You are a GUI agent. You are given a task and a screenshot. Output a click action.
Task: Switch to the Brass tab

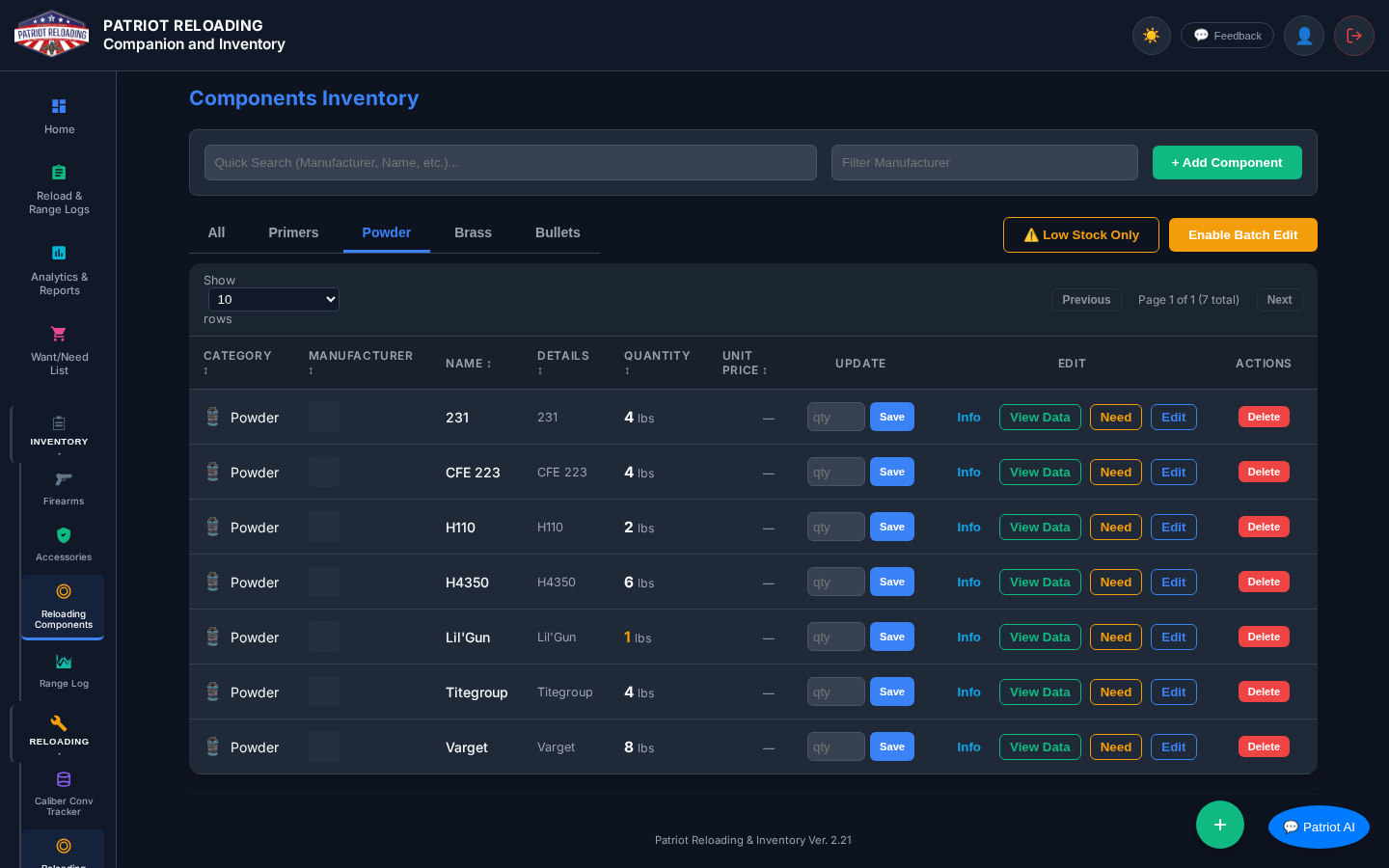click(x=473, y=232)
